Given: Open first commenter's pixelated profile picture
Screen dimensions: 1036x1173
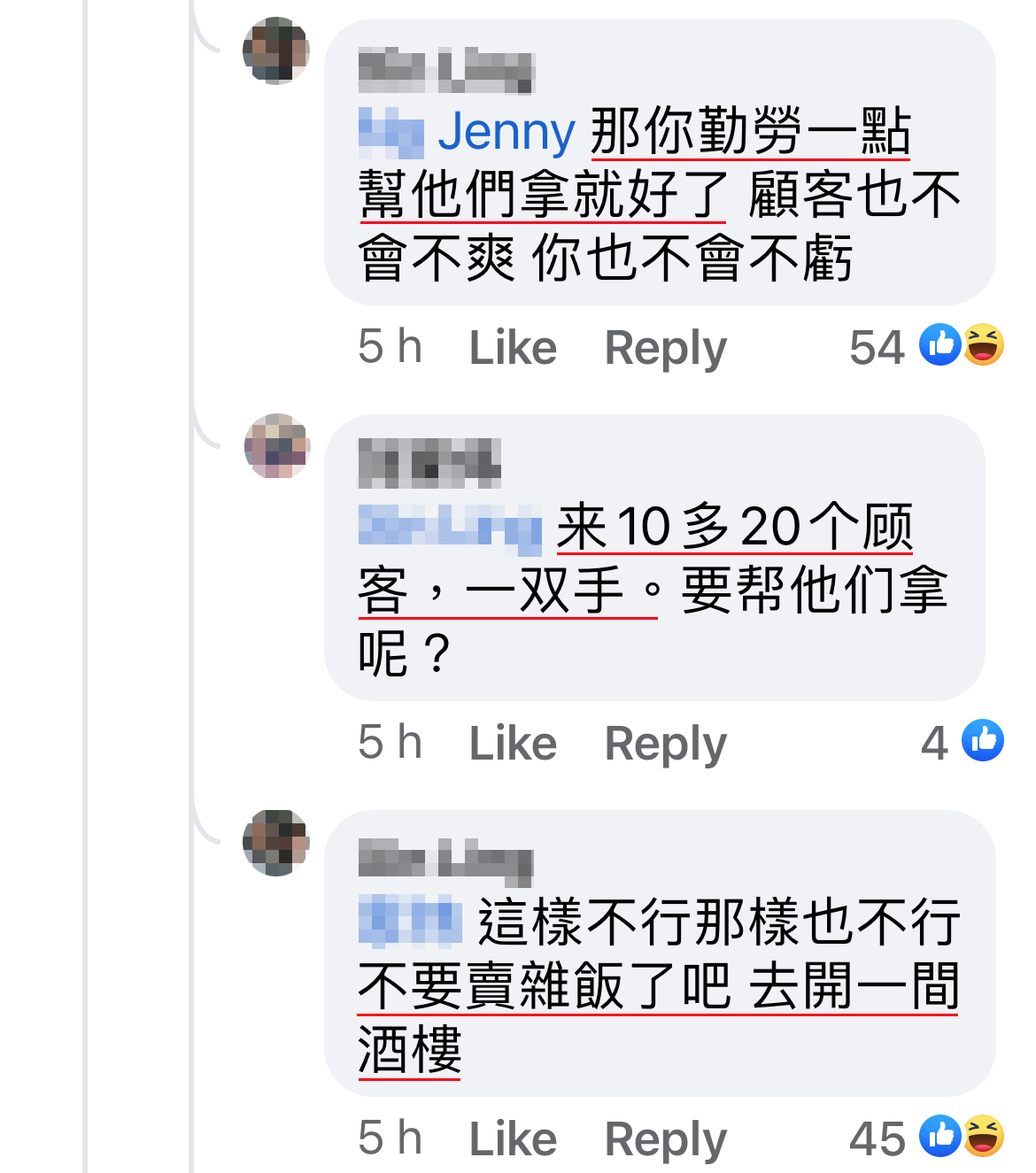Looking at the screenshot, I should [x=276, y=50].
